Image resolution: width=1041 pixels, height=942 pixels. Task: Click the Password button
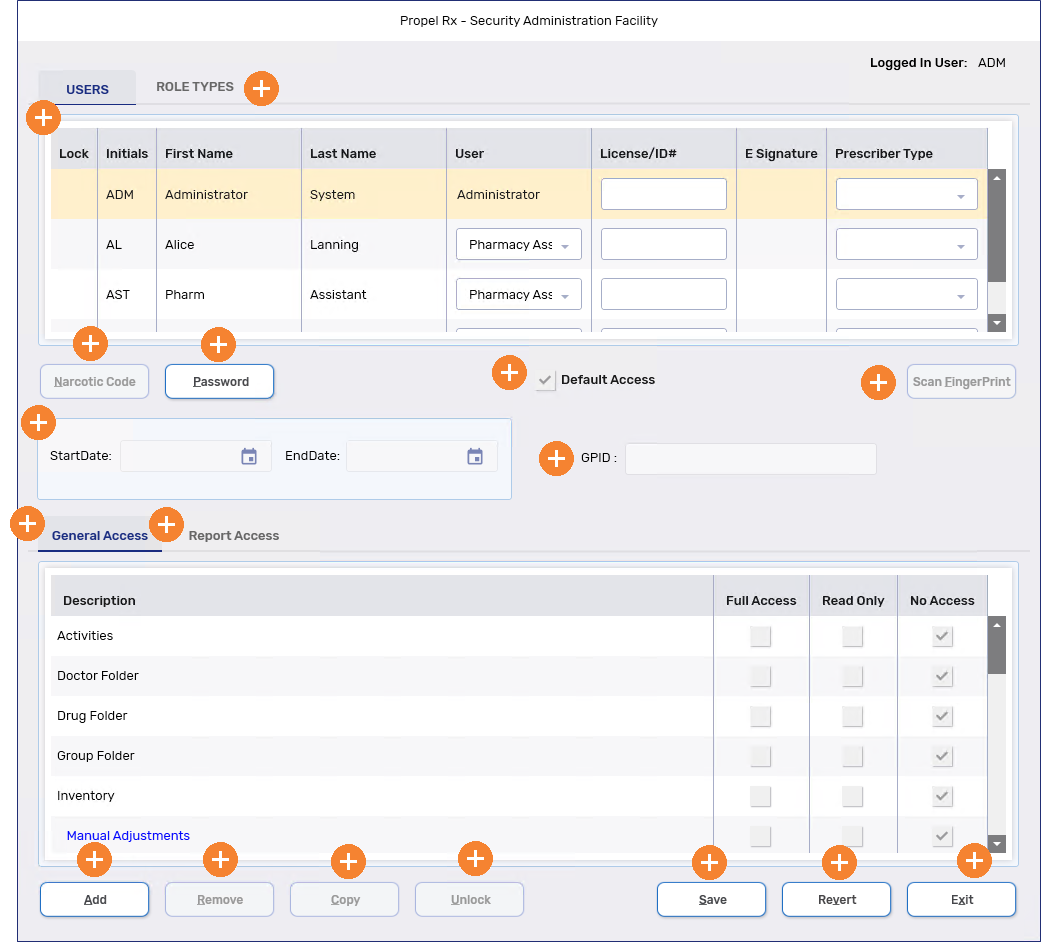219,381
